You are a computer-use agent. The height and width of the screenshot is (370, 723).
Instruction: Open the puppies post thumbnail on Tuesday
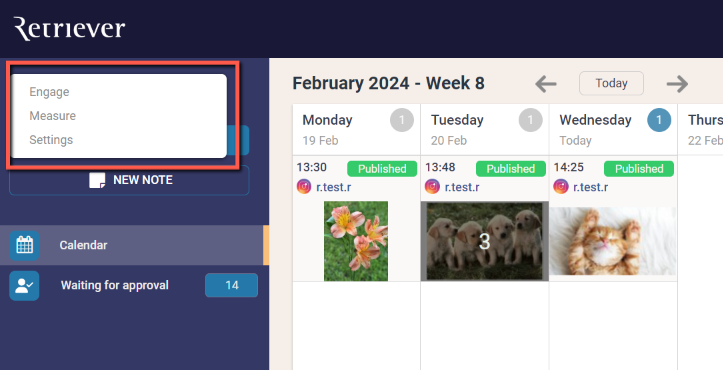[x=485, y=241]
